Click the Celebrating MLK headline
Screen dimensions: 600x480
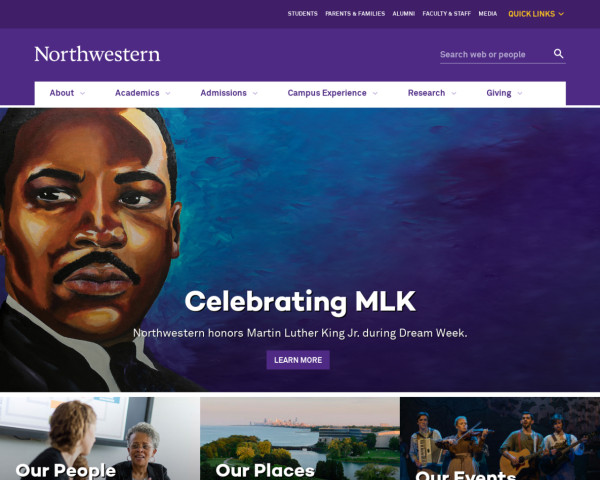[x=300, y=302]
